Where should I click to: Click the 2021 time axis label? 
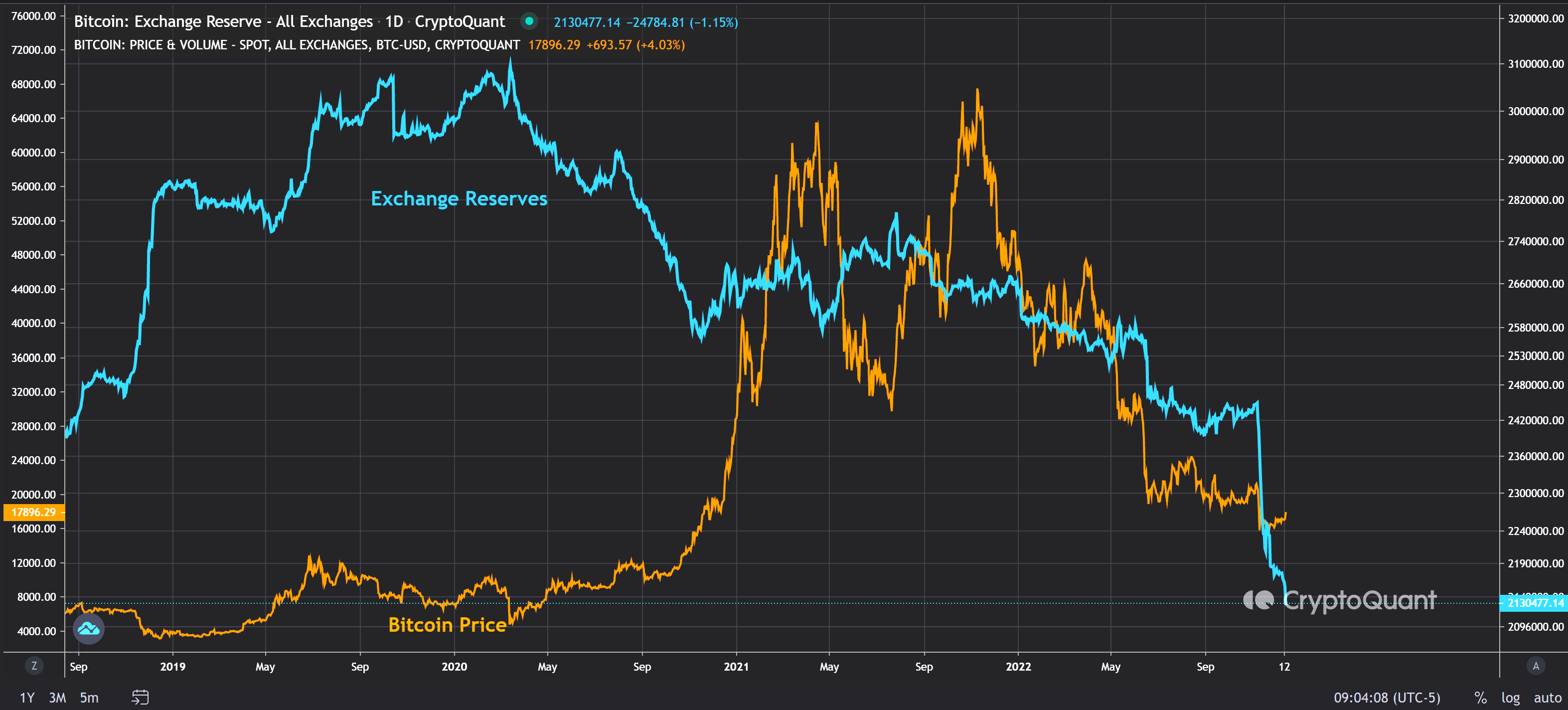[736, 666]
